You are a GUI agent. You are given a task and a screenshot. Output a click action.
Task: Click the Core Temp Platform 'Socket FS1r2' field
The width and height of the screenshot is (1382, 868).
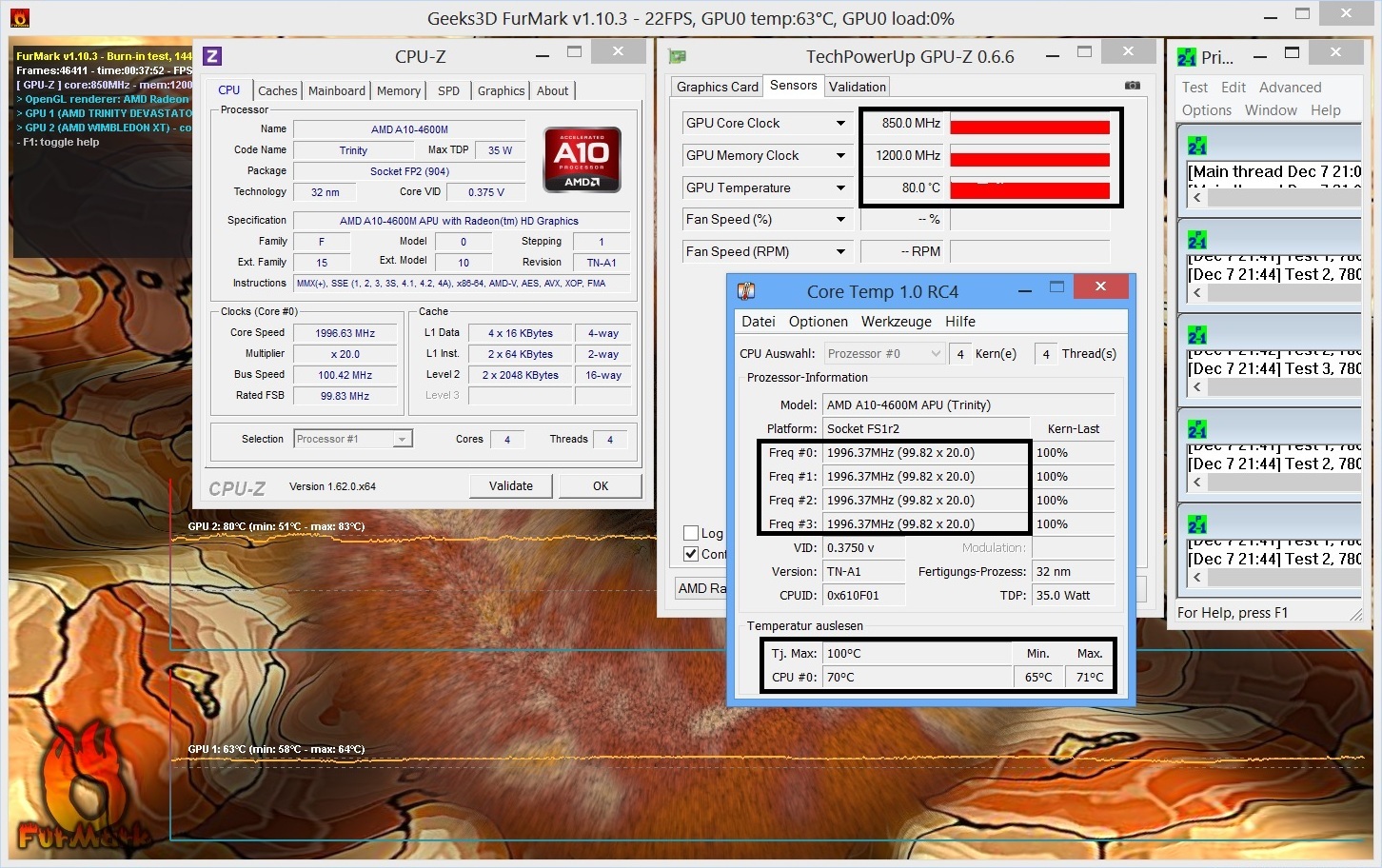926,428
